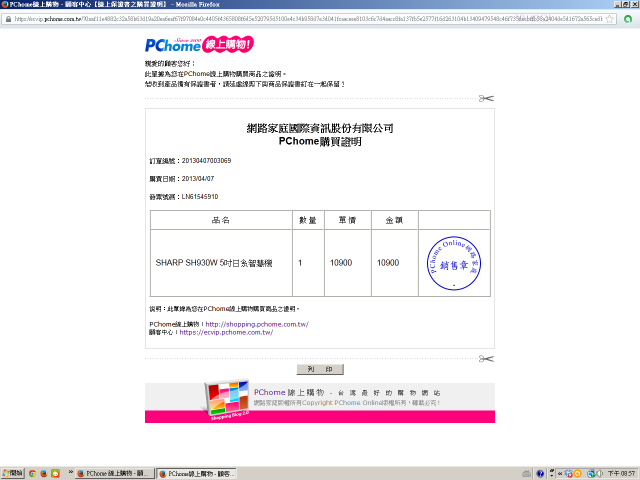Image resolution: width=640 pixels, height=480 pixels.
Task: Click the padlock site identity icon
Action: [x=8, y=19]
